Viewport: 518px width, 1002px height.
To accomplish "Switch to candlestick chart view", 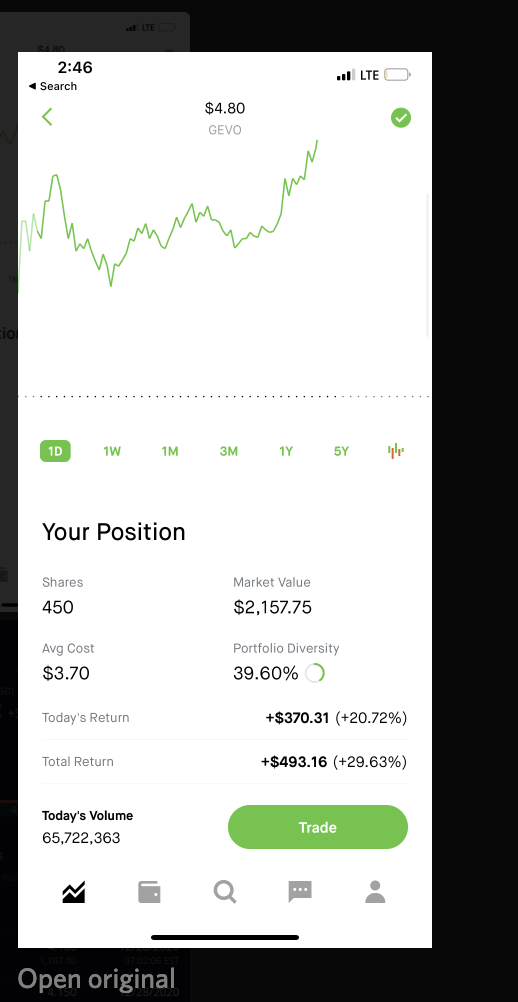I will pyautogui.click(x=396, y=451).
